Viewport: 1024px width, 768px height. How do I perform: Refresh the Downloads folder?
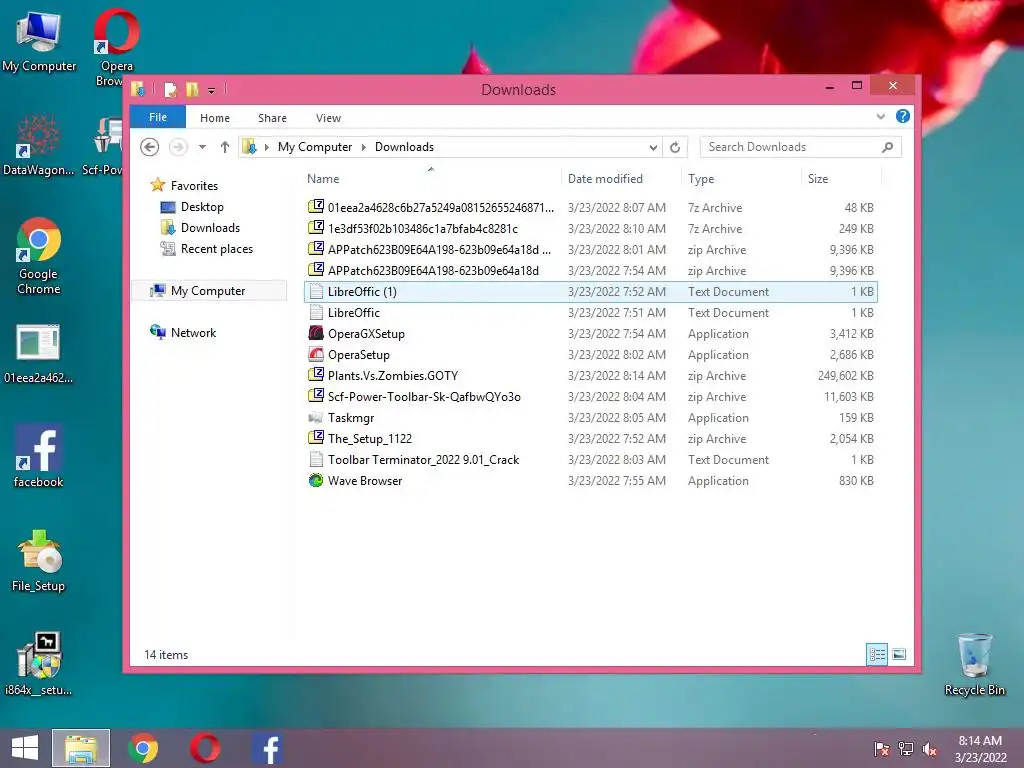(675, 148)
